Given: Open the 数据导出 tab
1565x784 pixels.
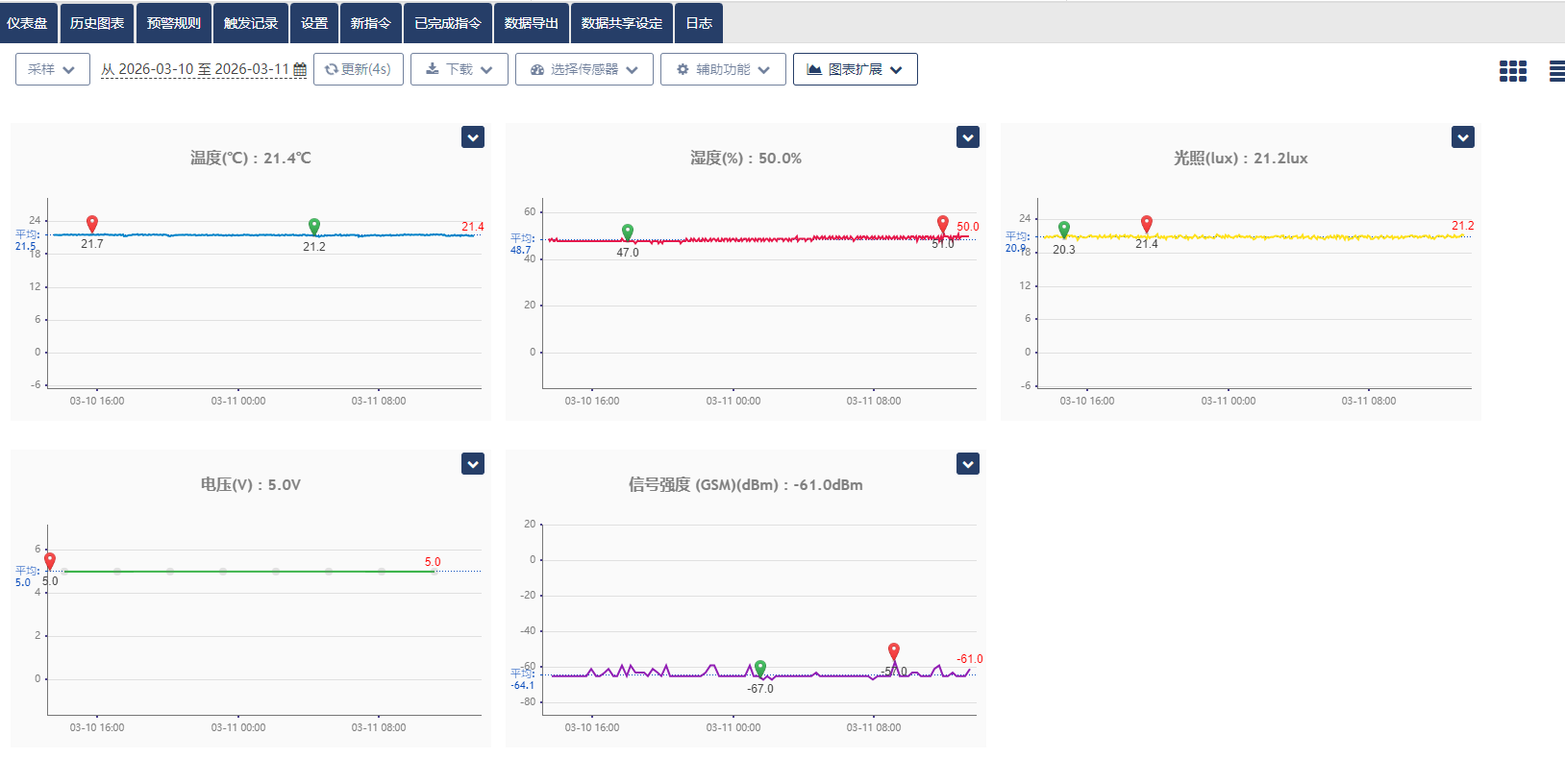Looking at the screenshot, I should tap(532, 23).
